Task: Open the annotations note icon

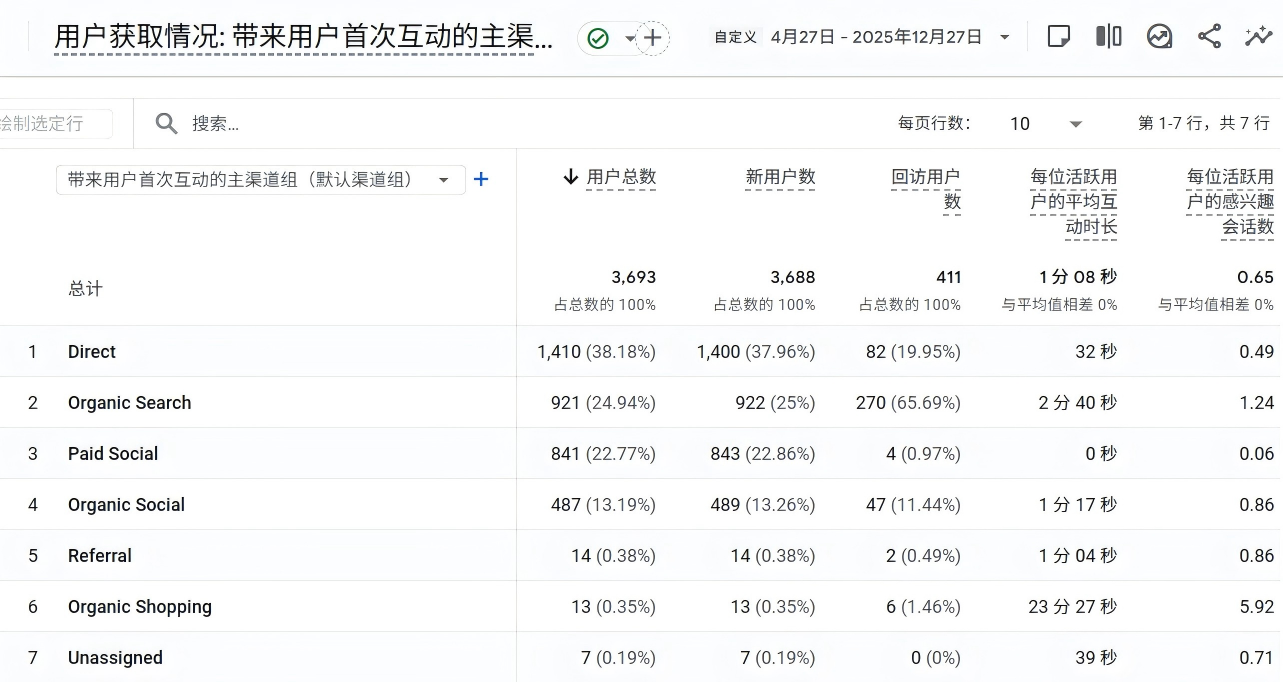Action: click(1058, 37)
